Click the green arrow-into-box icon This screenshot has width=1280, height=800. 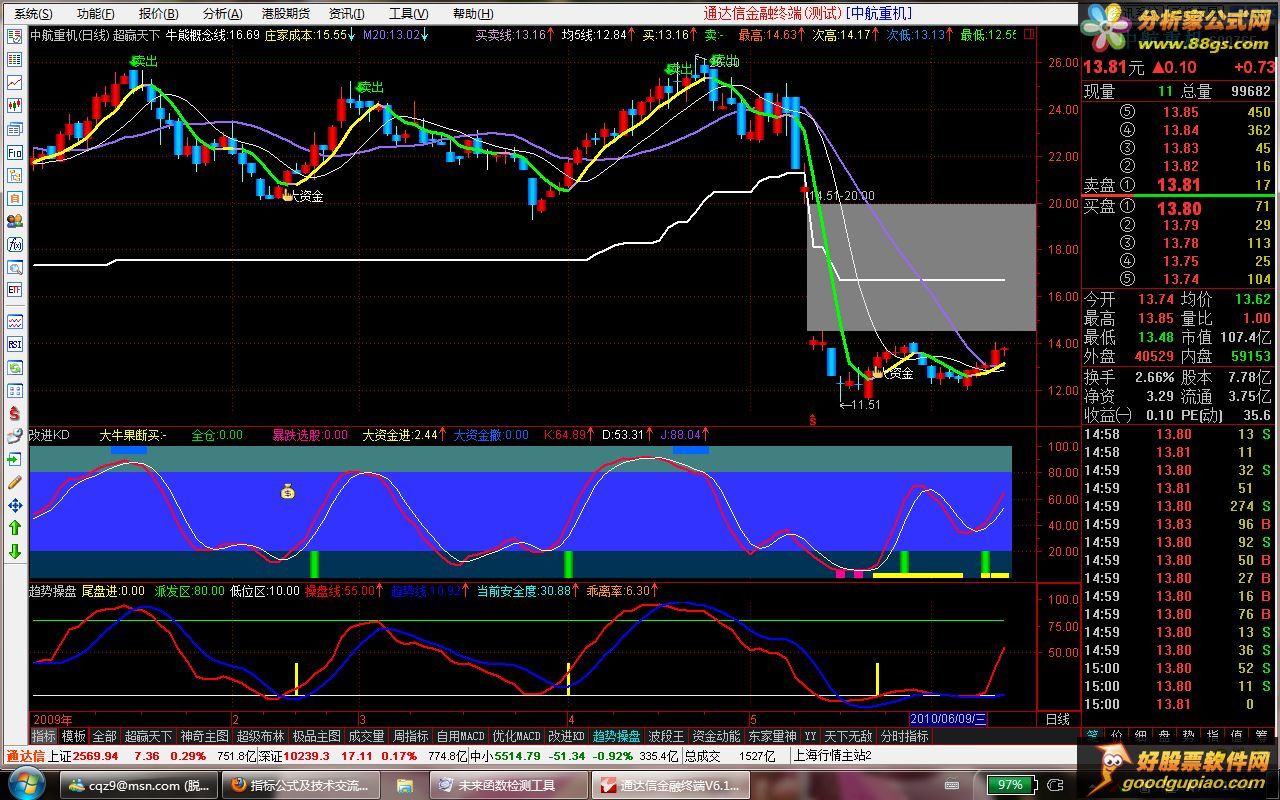pyautogui.click(x=15, y=459)
